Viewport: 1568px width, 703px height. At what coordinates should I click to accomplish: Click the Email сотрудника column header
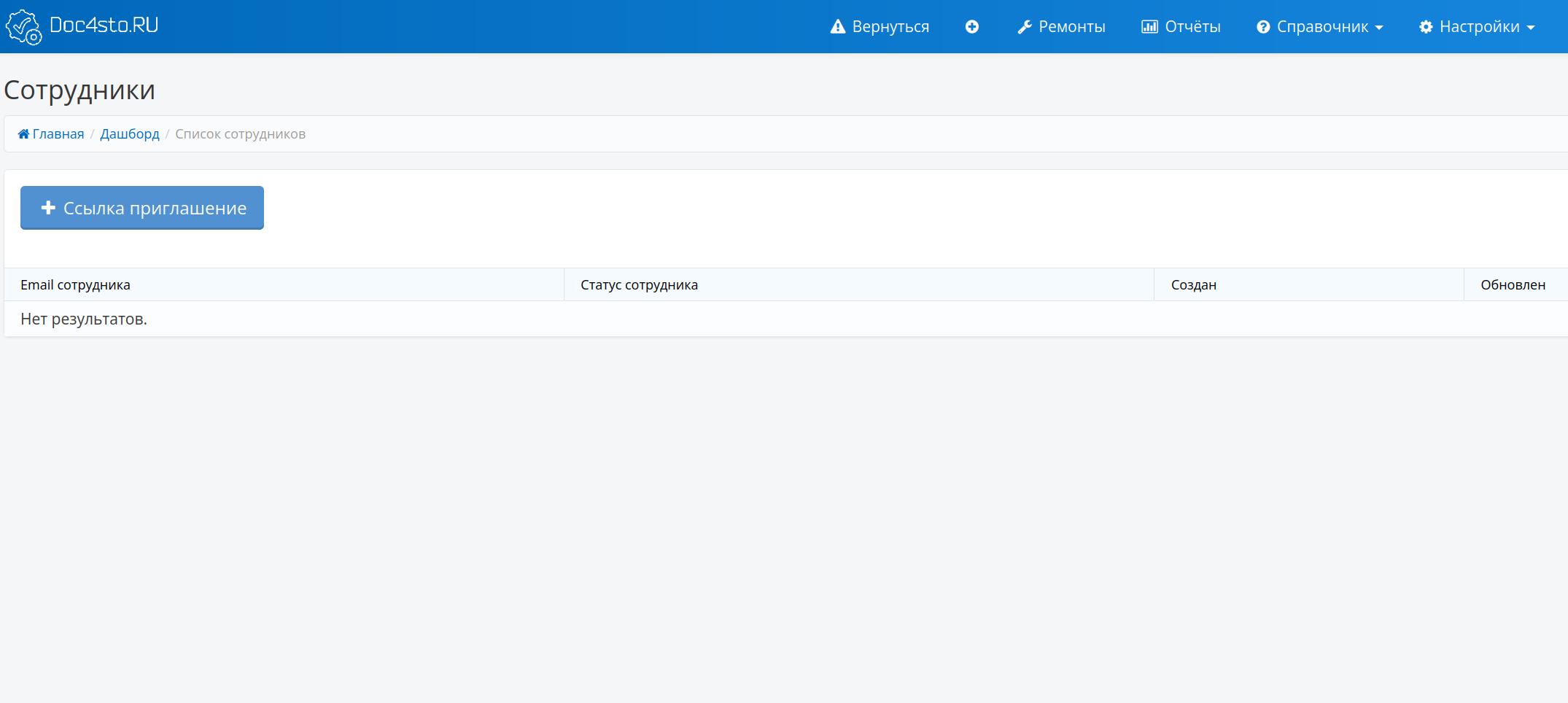[x=75, y=285]
